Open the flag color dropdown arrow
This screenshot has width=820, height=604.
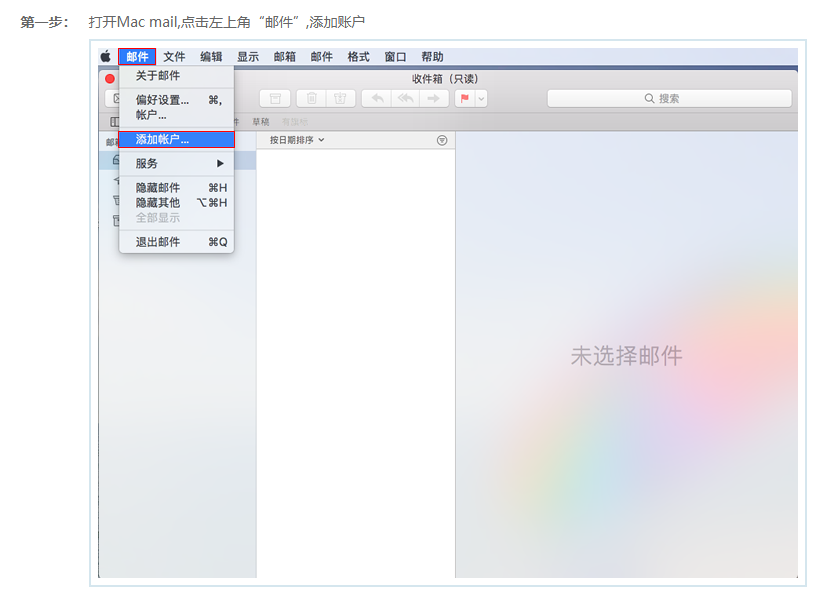(481, 98)
